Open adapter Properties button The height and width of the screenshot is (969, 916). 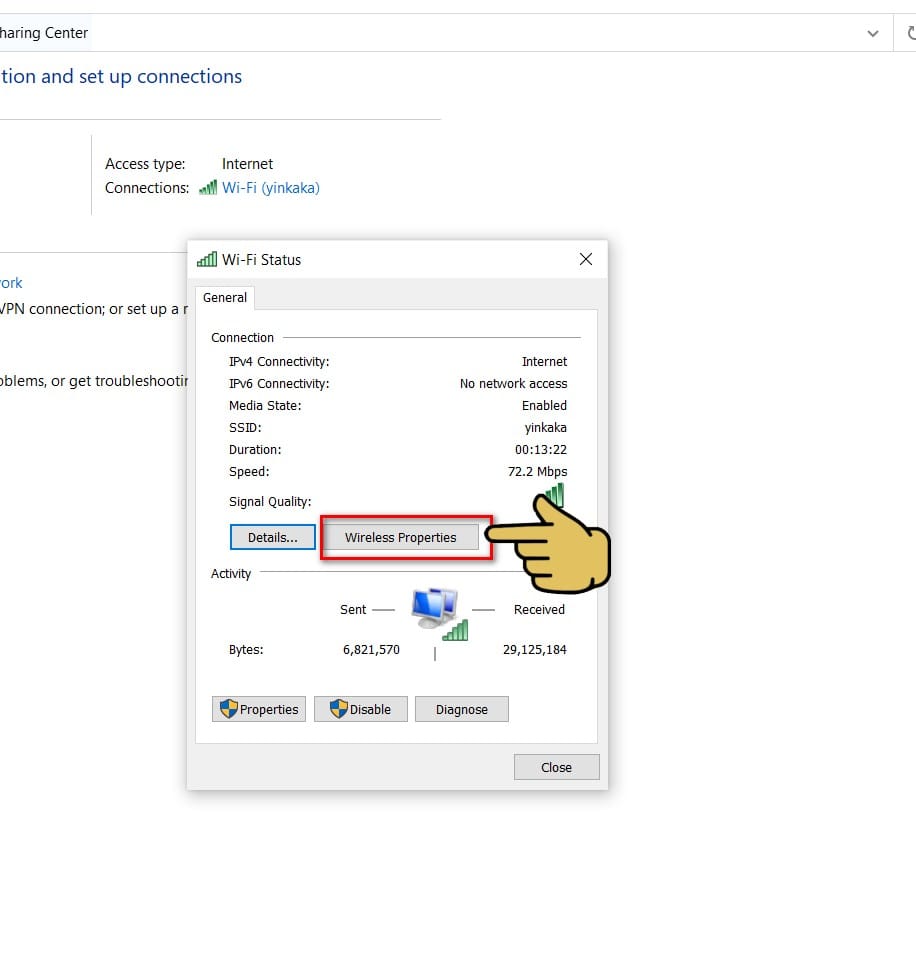[x=259, y=709]
